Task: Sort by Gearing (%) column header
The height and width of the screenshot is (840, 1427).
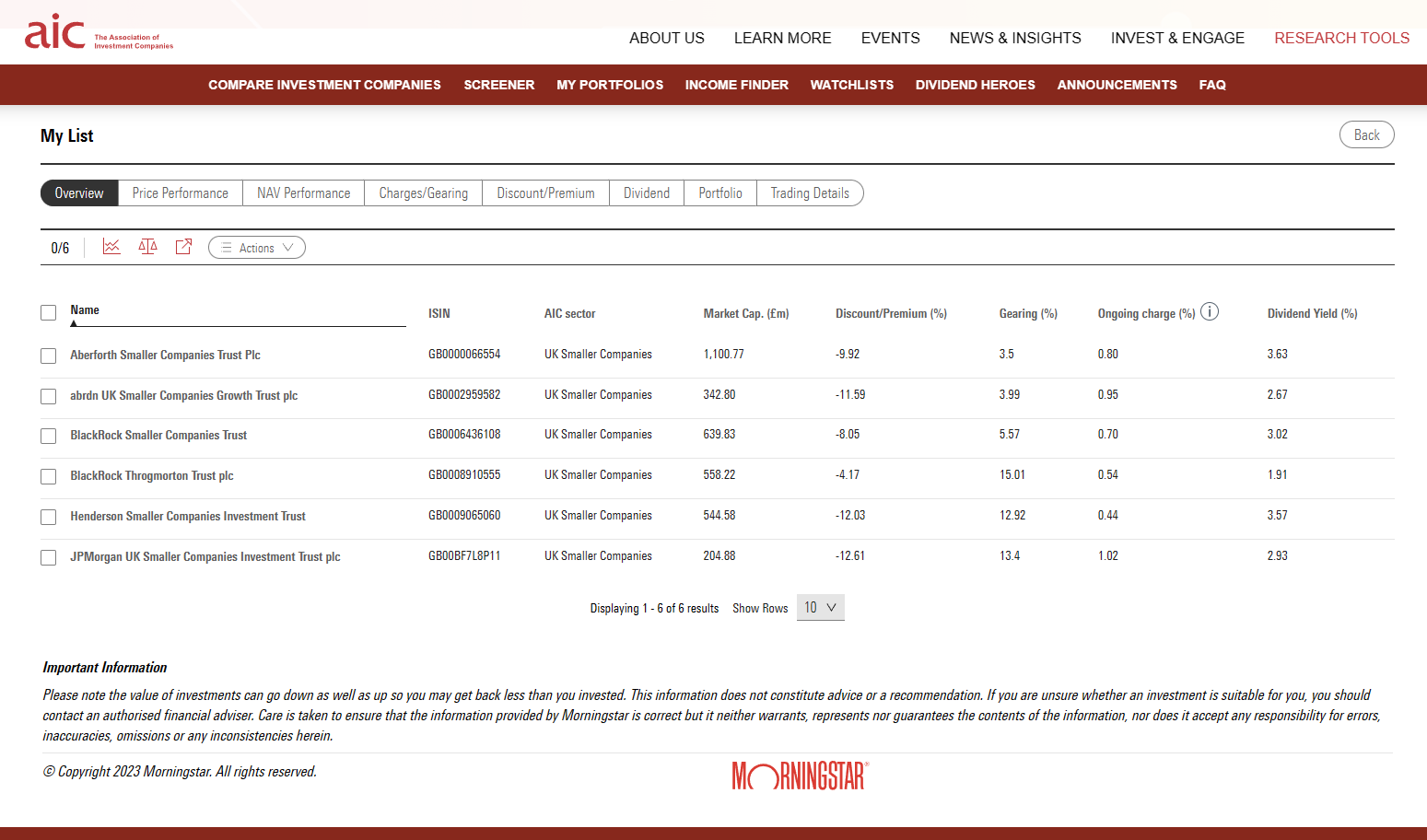Action: point(1028,314)
